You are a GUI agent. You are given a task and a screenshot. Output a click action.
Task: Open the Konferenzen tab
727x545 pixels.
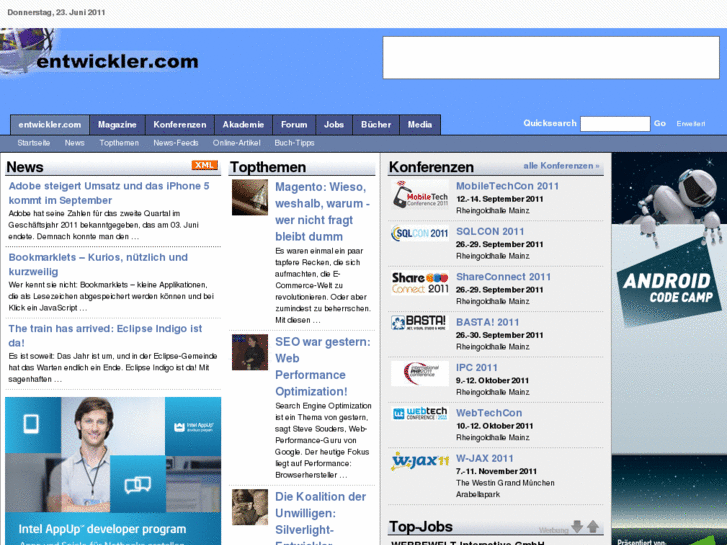click(180, 125)
